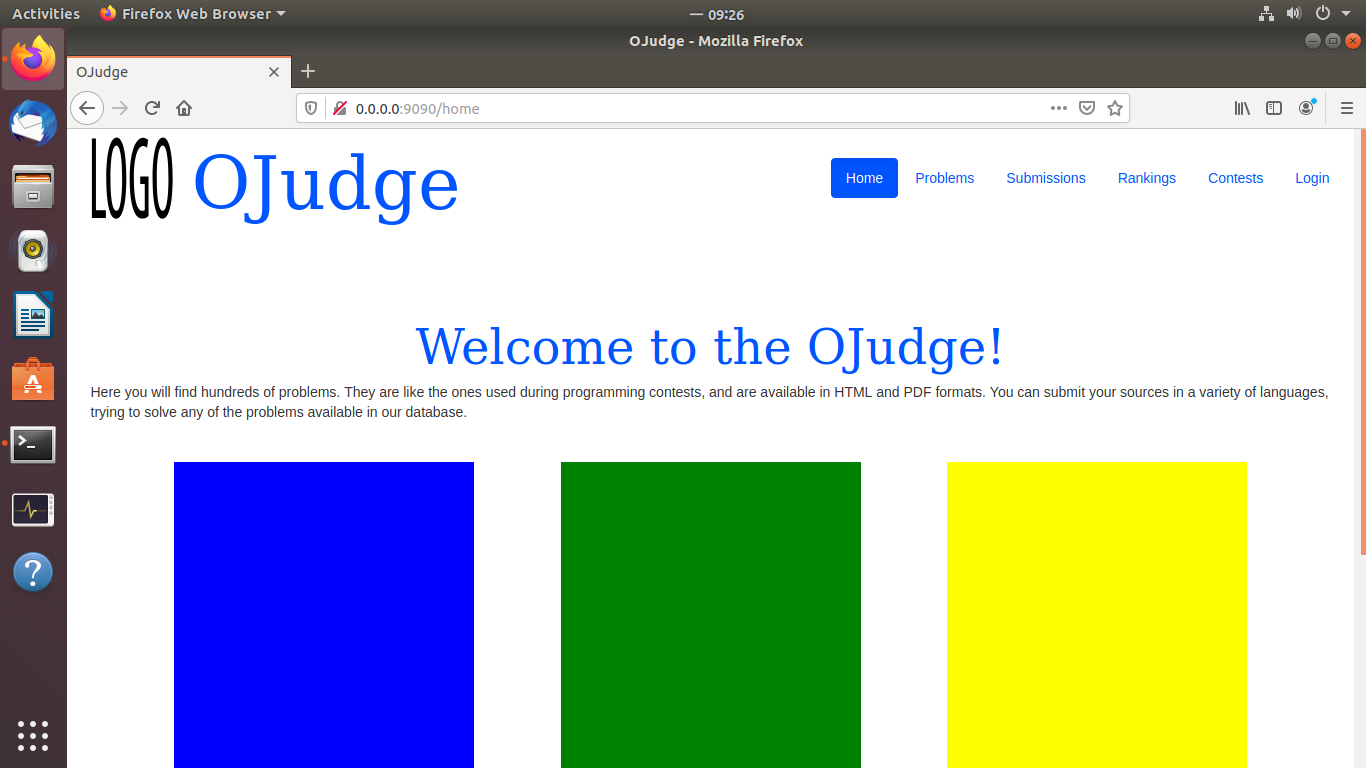Navigate back using the back arrow
The width and height of the screenshot is (1366, 768).
point(87,108)
